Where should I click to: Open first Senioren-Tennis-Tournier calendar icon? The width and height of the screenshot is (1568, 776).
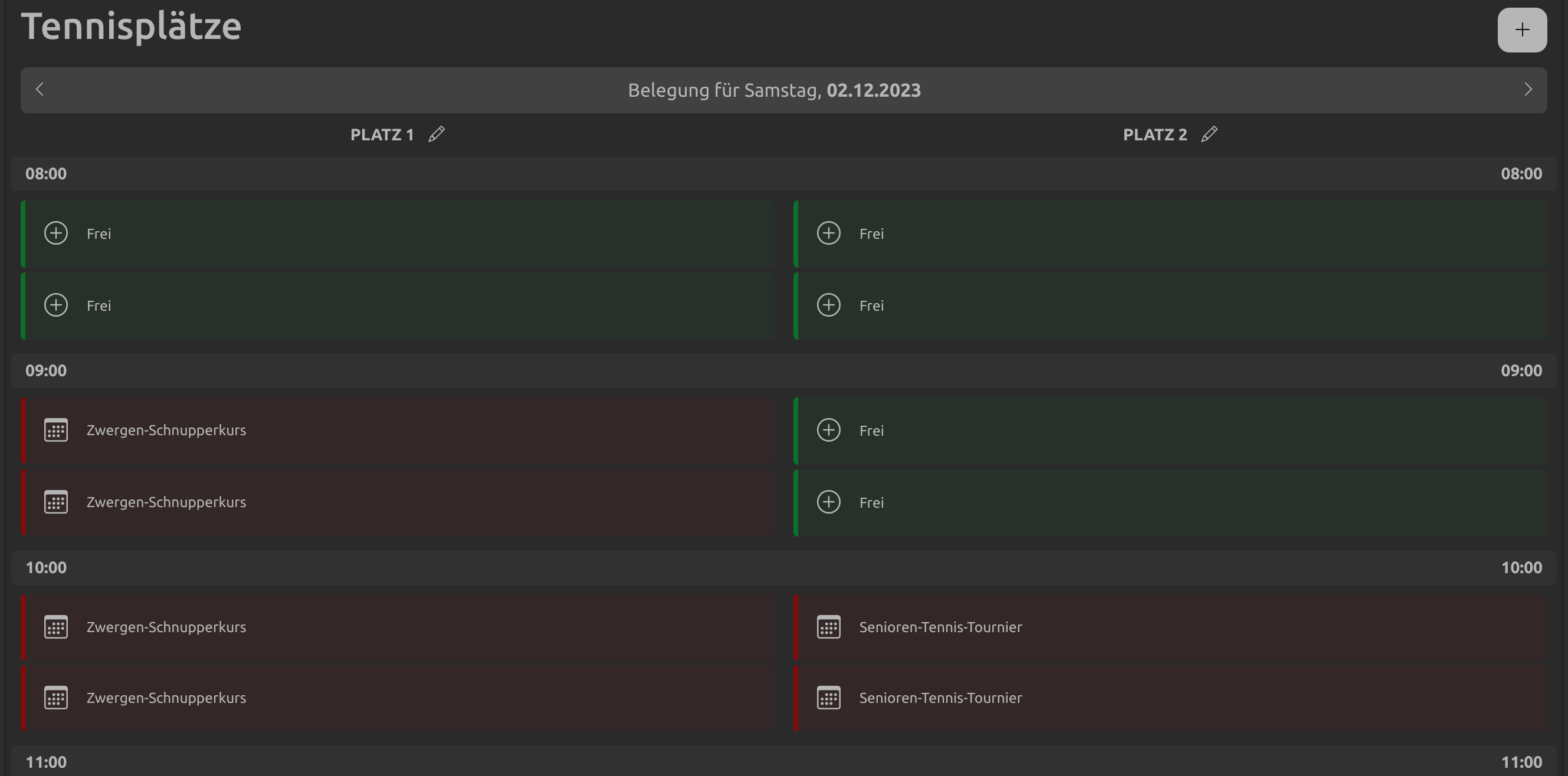[x=828, y=627]
